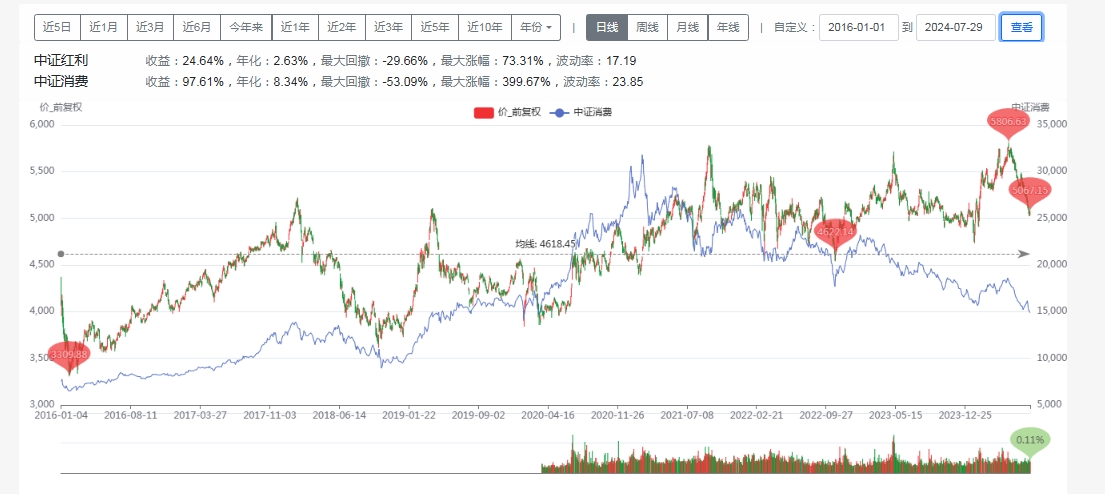
Task: Select the 近1年 range tab
Action: (296, 28)
